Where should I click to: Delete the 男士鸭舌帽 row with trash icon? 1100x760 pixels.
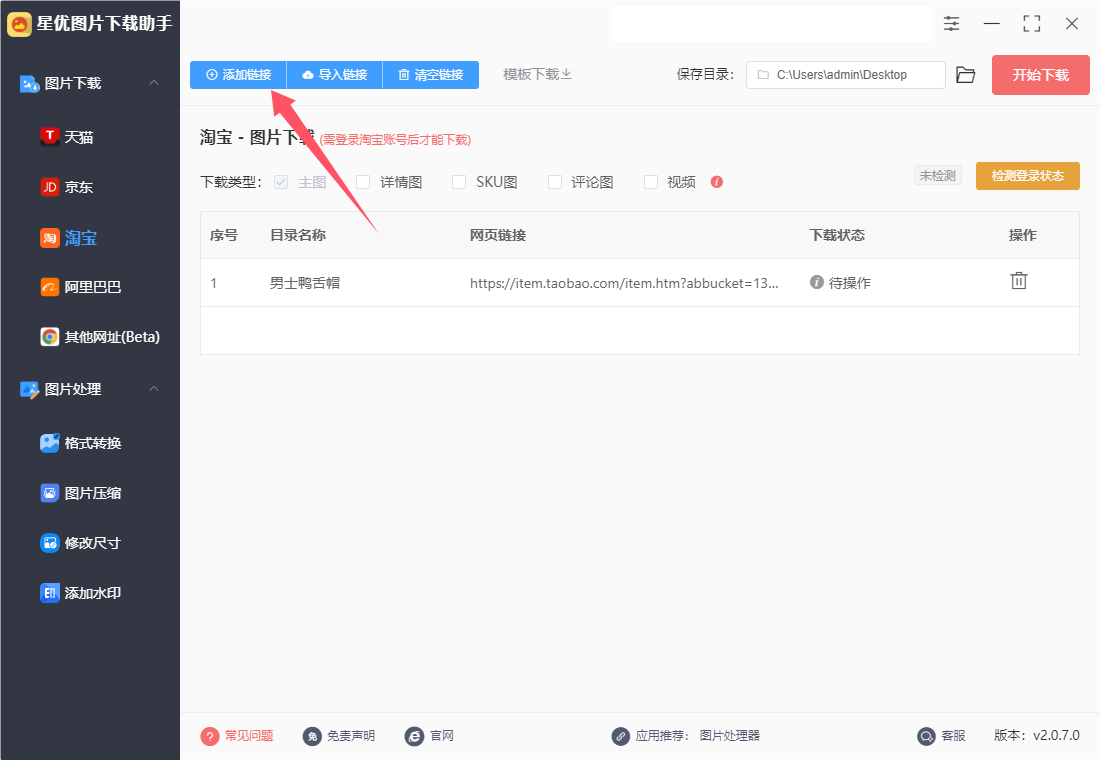pyautogui.click(x=1019, y=281)
